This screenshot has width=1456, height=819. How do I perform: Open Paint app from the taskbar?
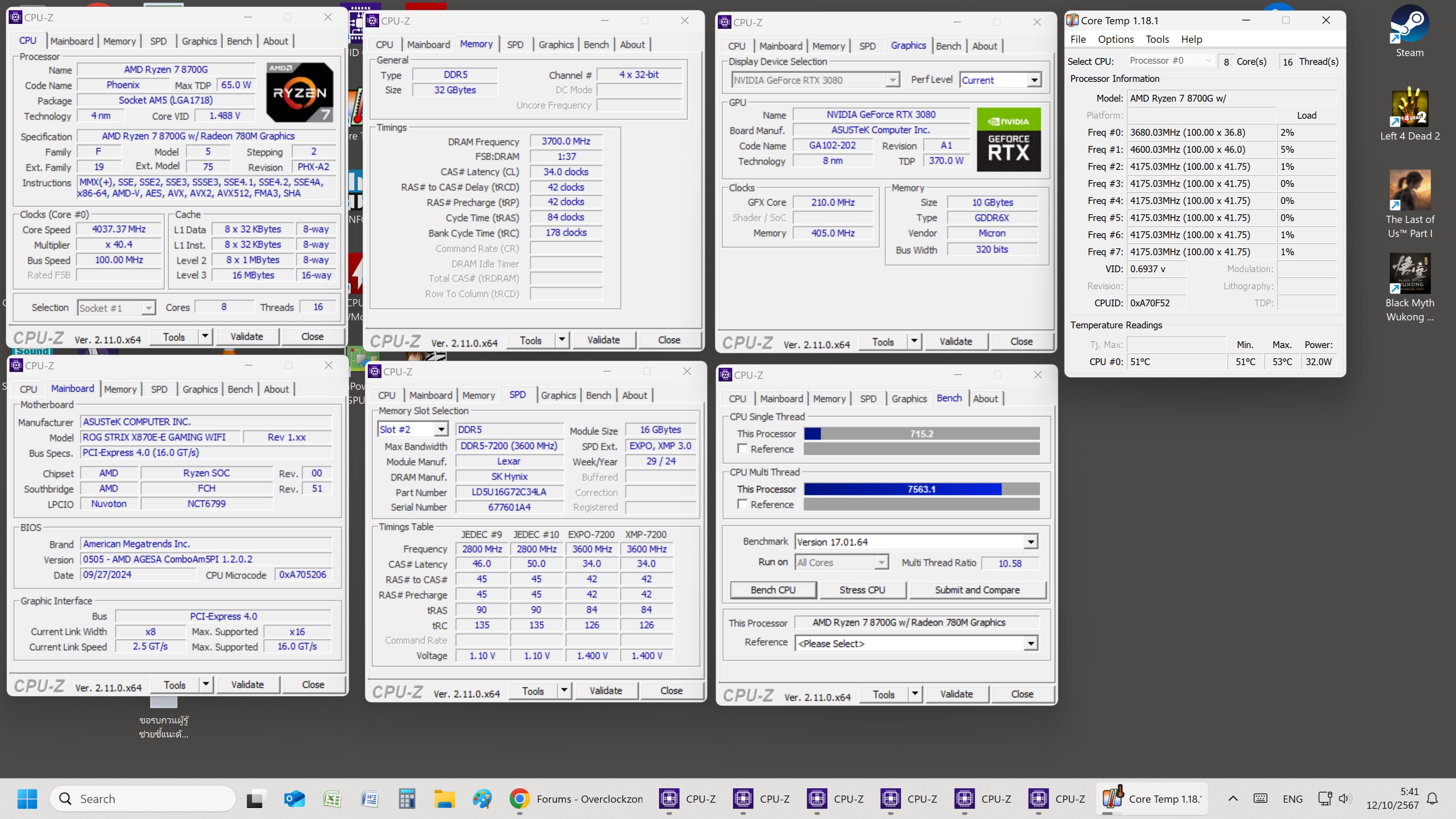click(482, 798)
